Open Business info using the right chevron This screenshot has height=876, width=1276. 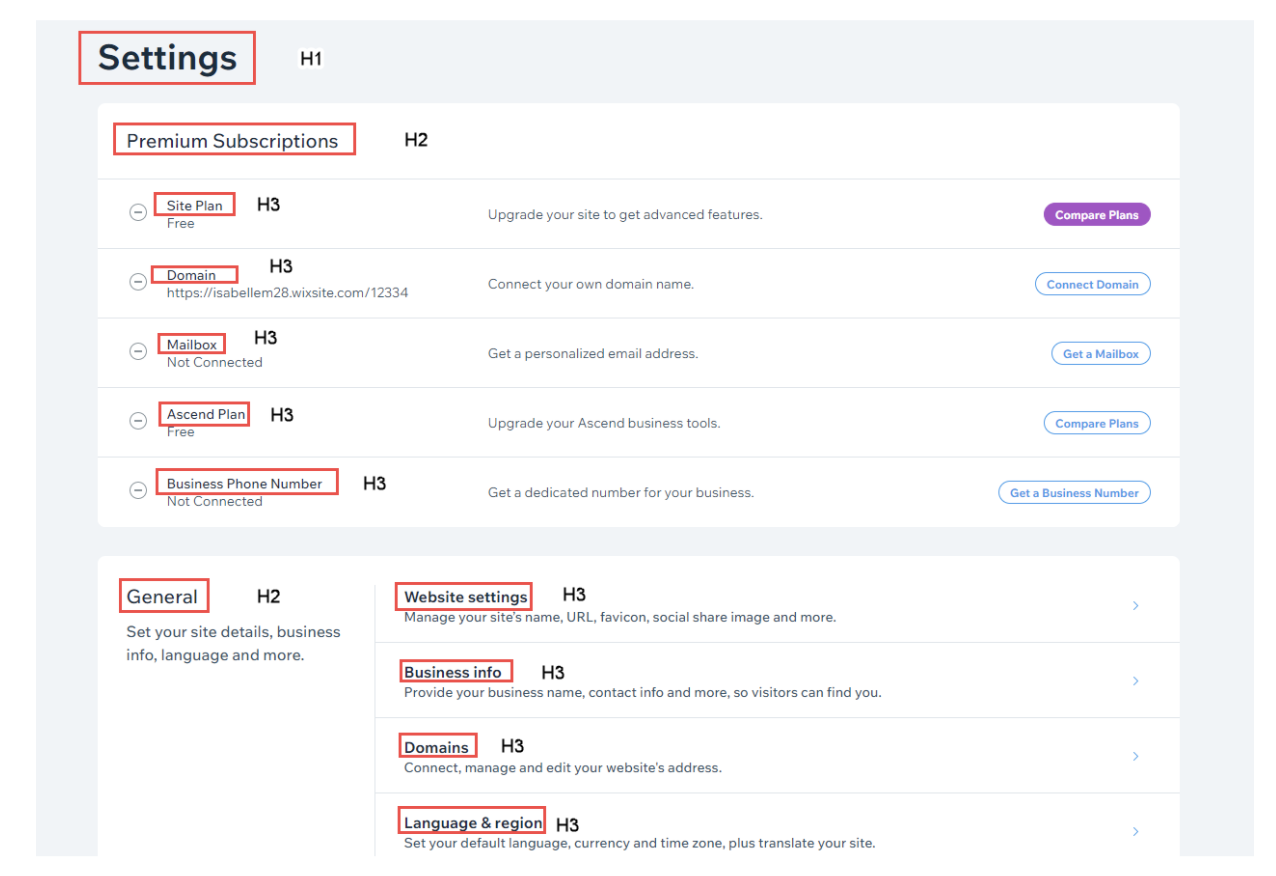[1135, 681]
